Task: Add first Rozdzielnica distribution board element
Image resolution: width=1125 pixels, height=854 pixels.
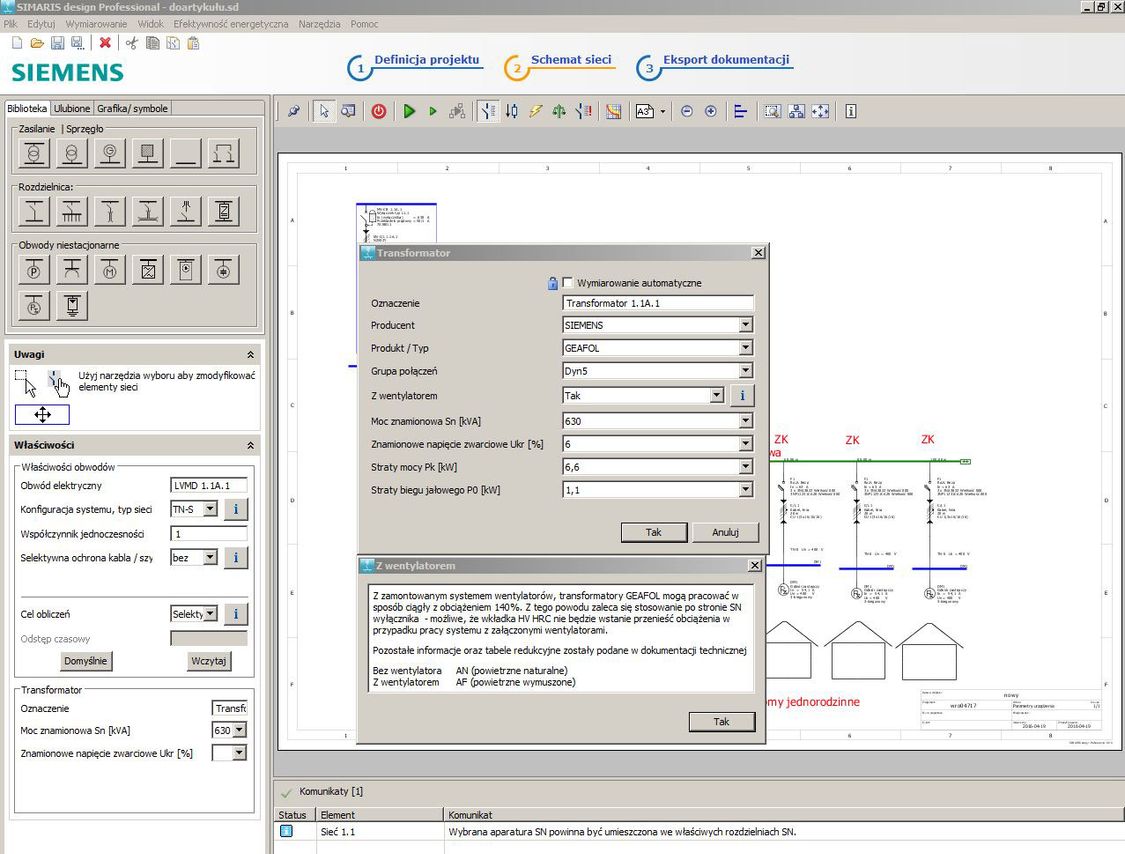Action: coord(34,212)
